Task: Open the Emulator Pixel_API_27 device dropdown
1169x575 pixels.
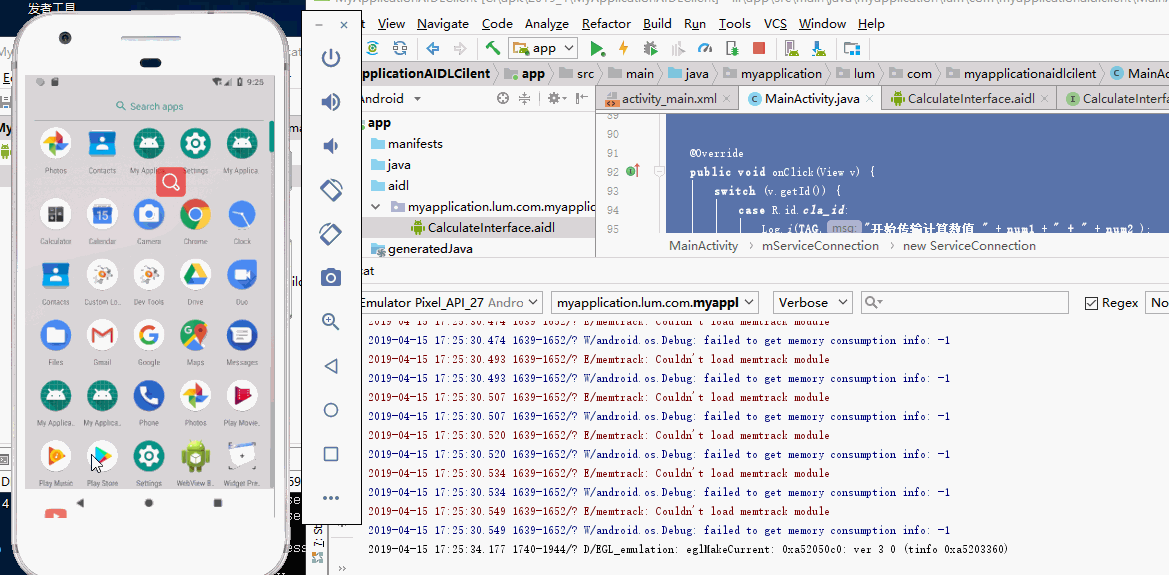Action: (450, 303)
